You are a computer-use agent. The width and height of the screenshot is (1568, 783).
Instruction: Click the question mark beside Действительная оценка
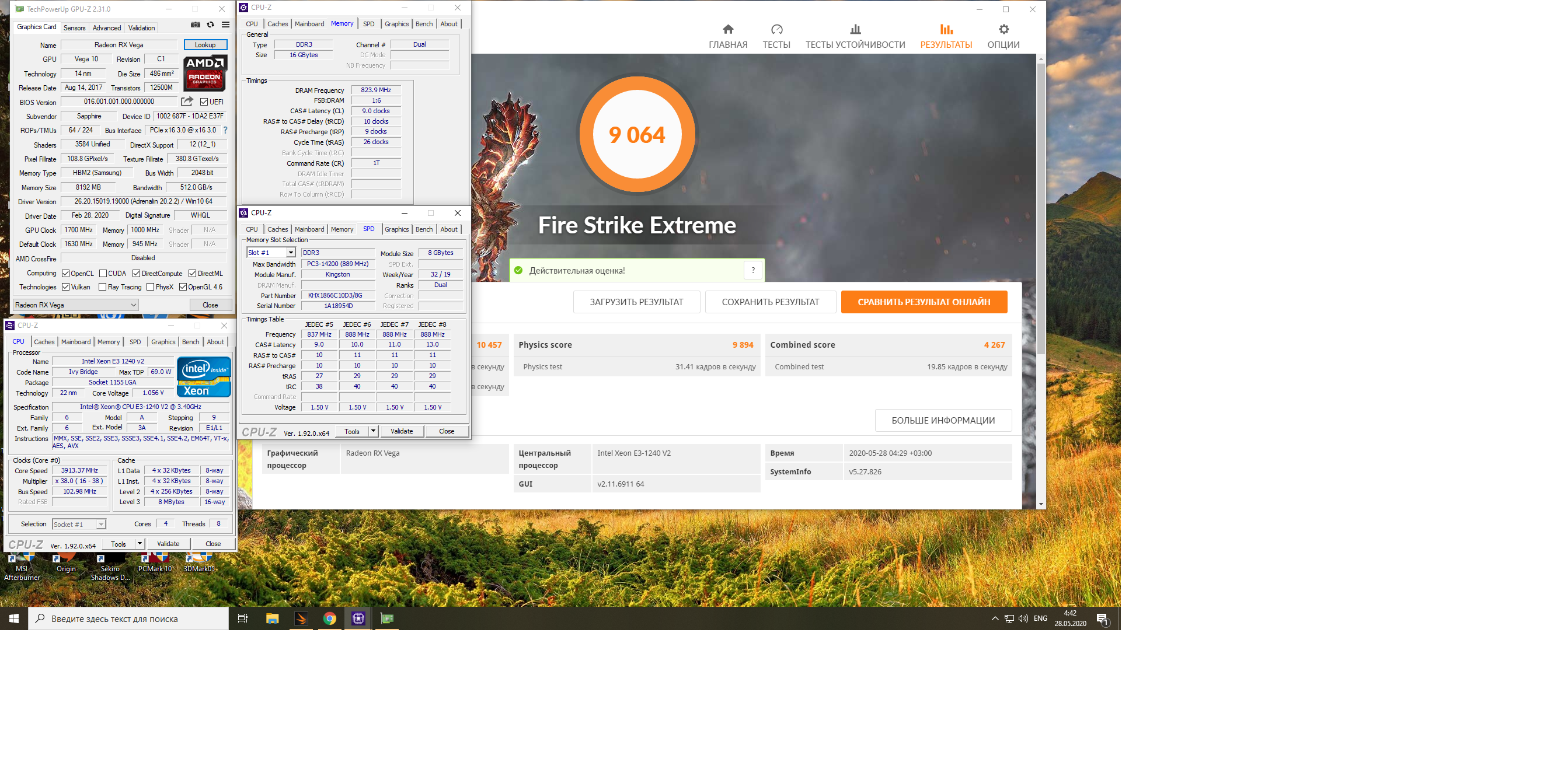[753, 271]
